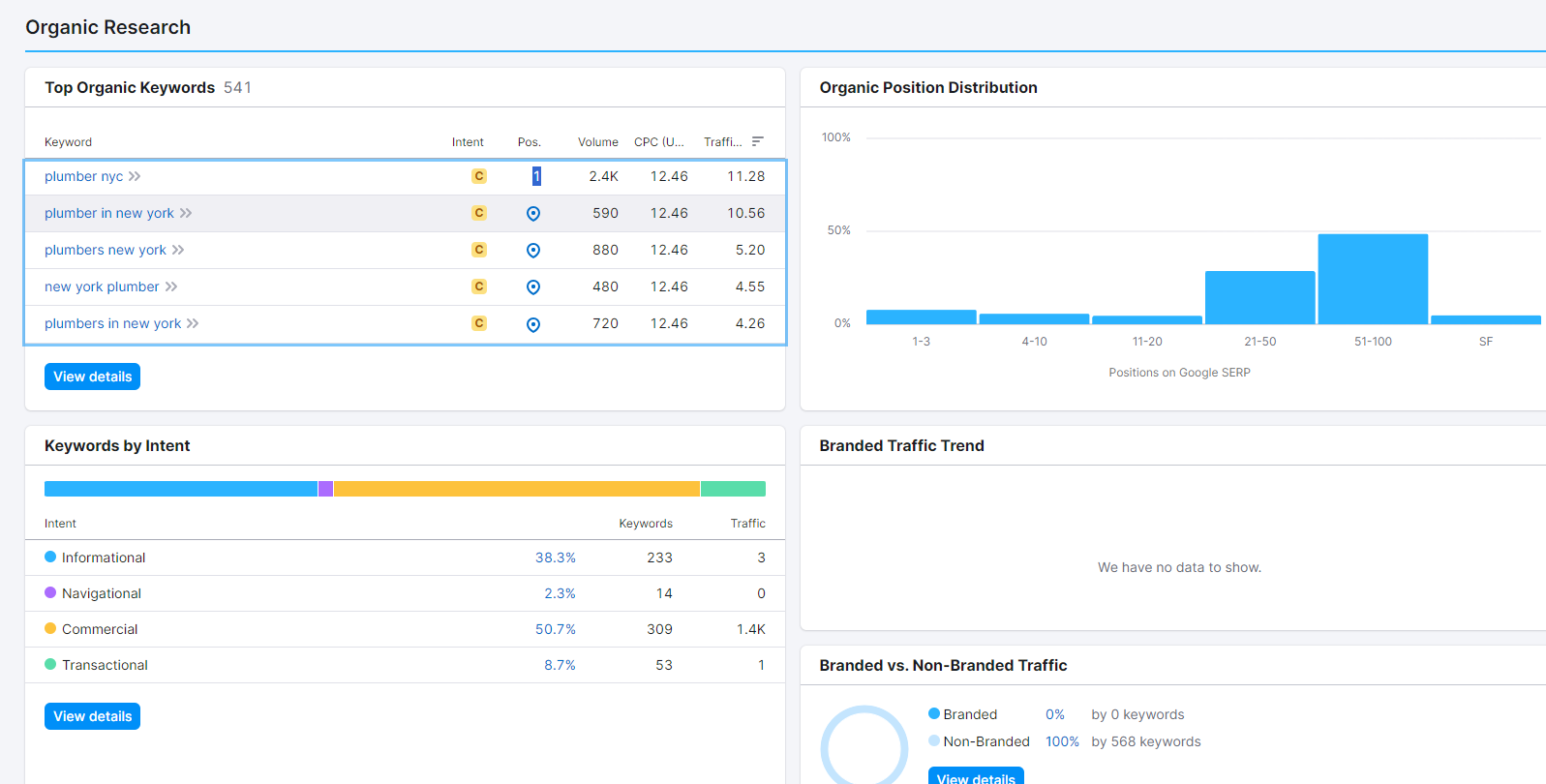Open the double-chevron icon next to new york plumber
1546x784 pixels.
pos(171,286)
